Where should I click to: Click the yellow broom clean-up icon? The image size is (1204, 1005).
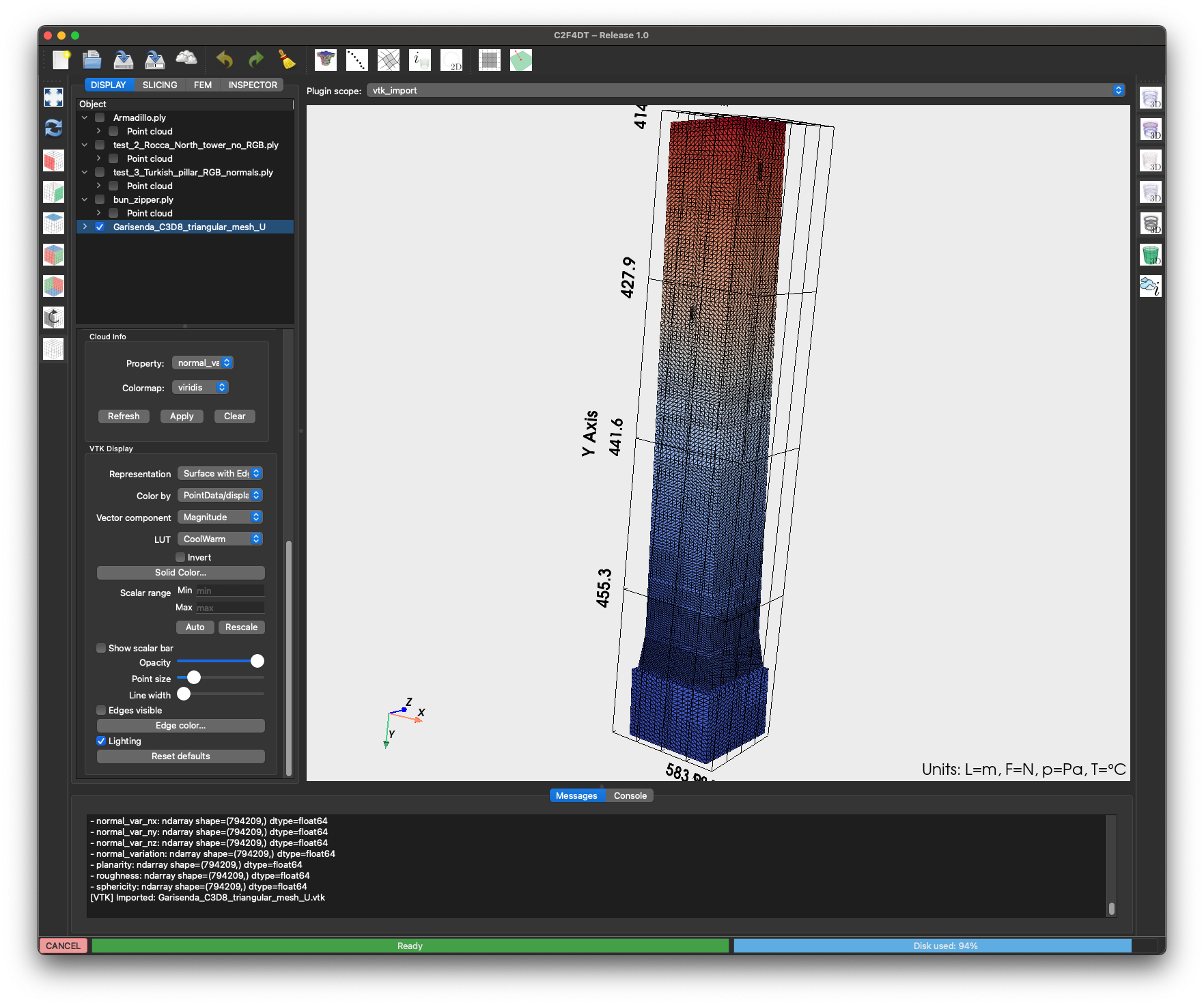pos(288,60)
